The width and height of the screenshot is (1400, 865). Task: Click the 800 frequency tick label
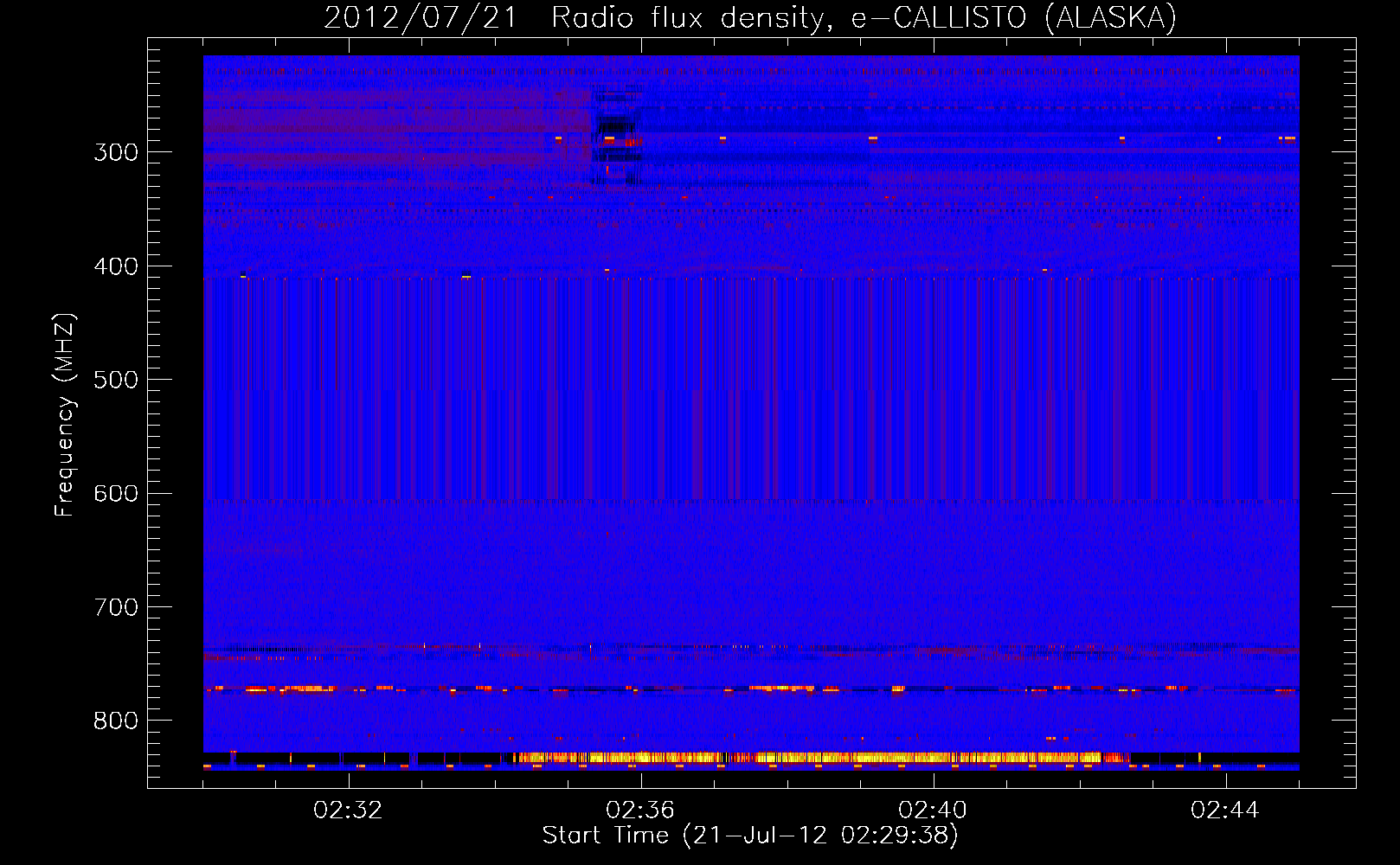tap(116, 721)
